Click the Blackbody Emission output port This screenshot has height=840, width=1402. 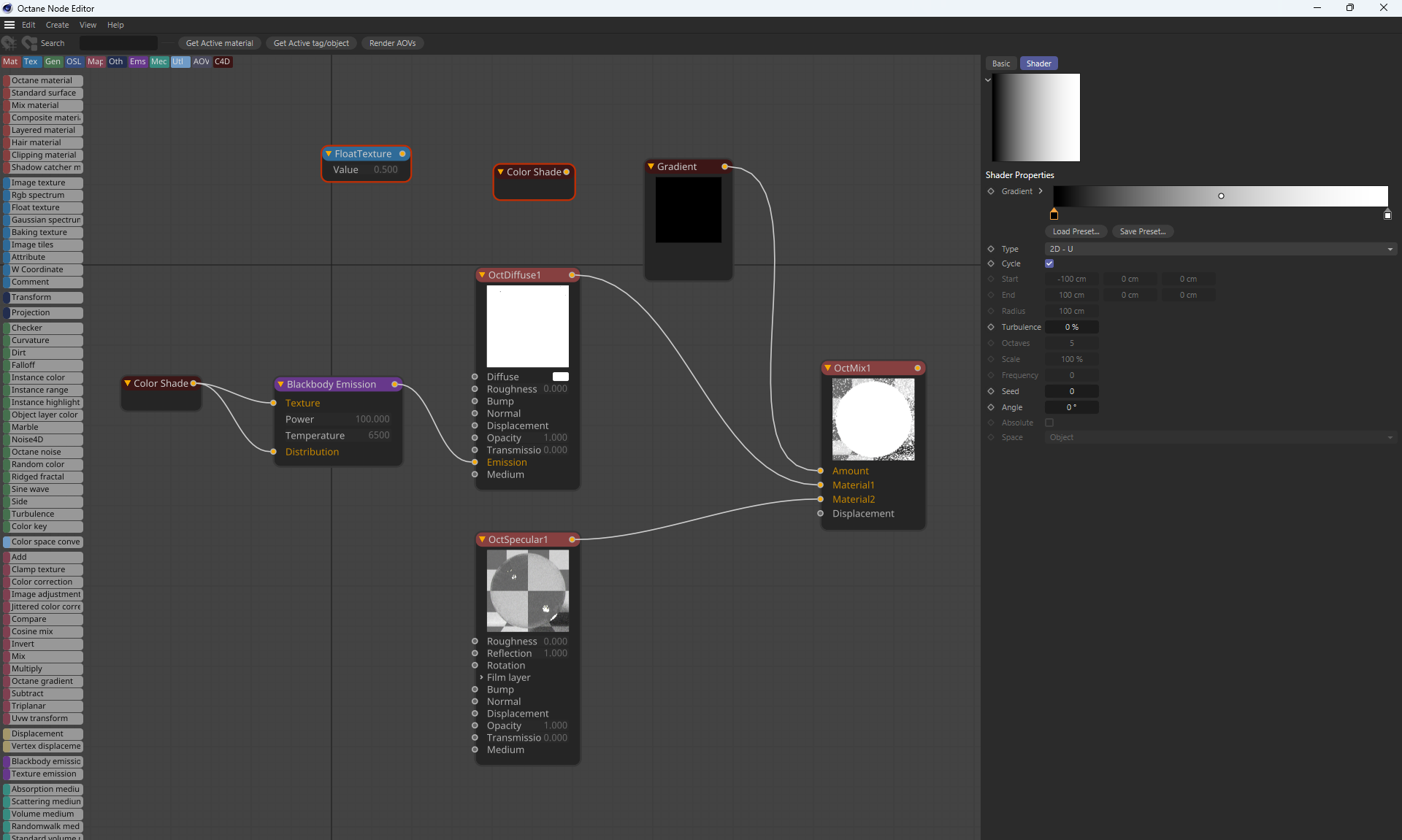click(x=395, y=384)
